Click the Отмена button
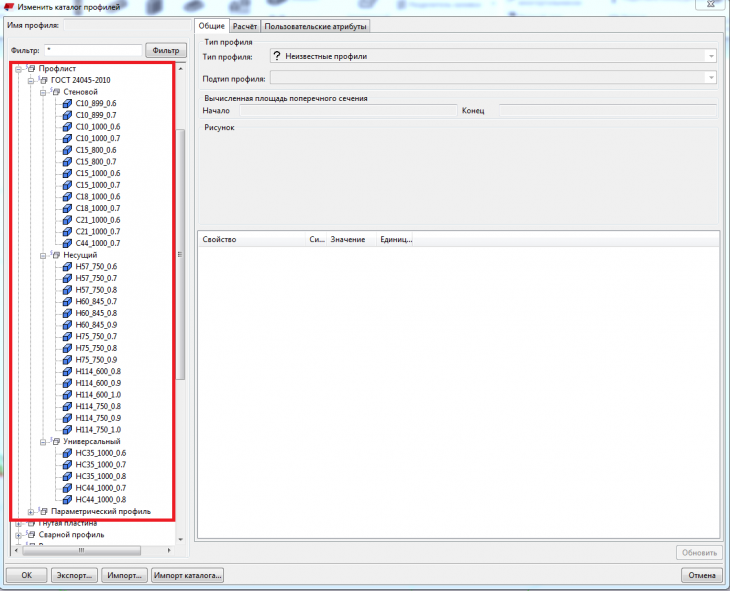 702,575
